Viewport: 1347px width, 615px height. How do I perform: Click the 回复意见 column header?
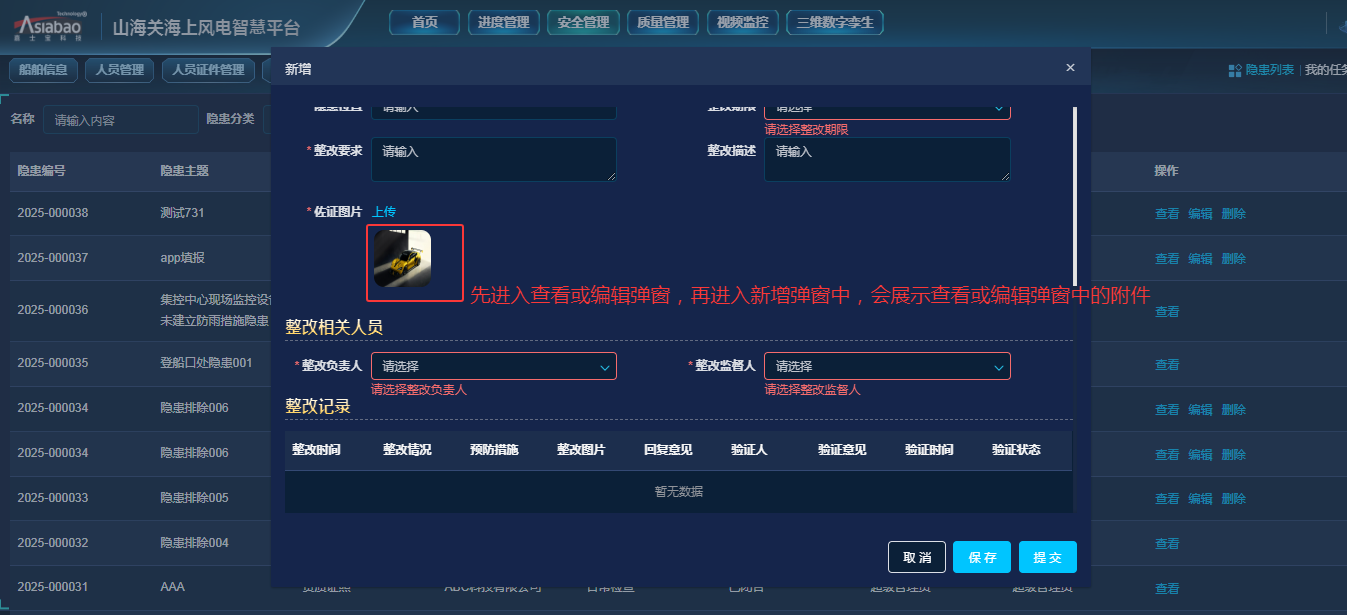coord(668,450)
